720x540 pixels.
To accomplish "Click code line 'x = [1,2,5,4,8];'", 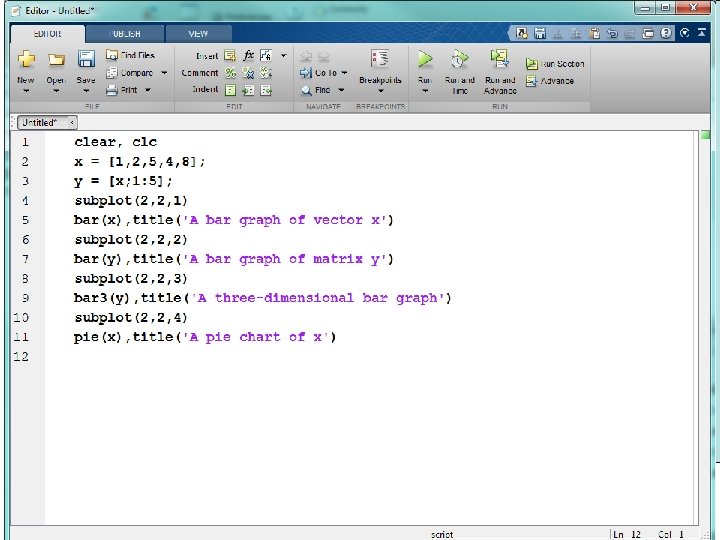I will point(140,162).
